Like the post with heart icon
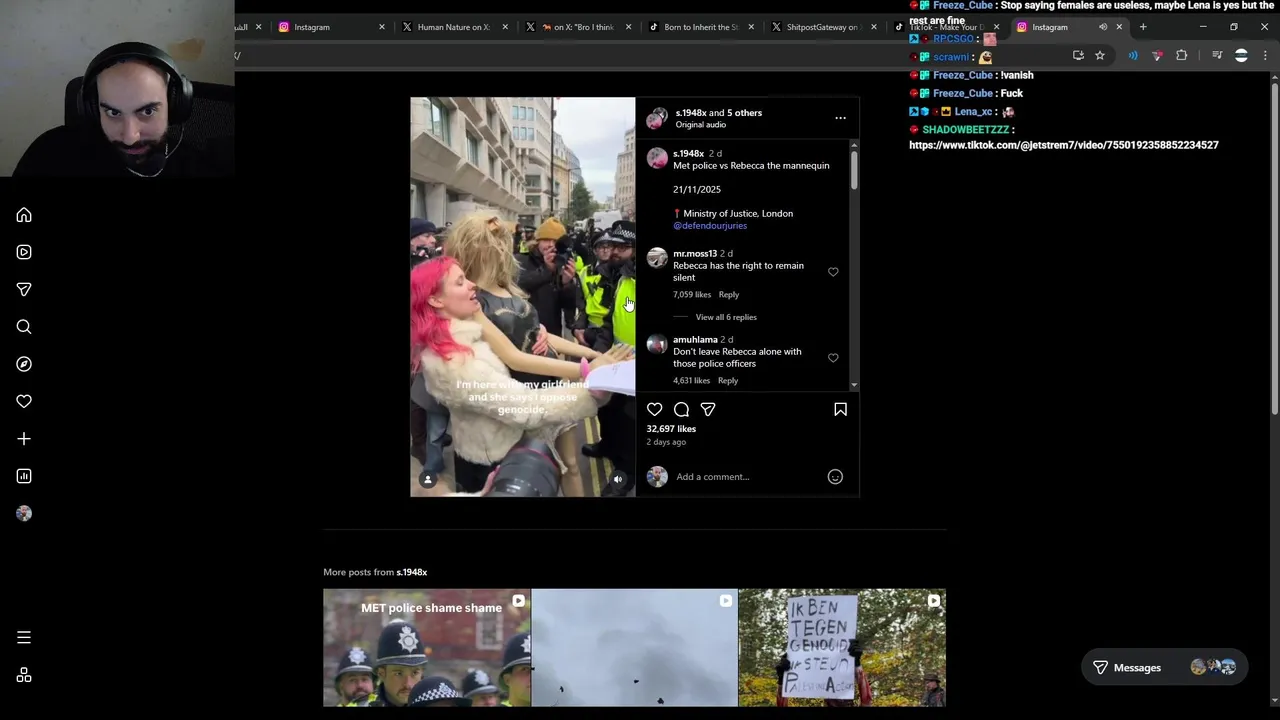The width and height of the screenshot is (1280, 720). click(655, 409)
